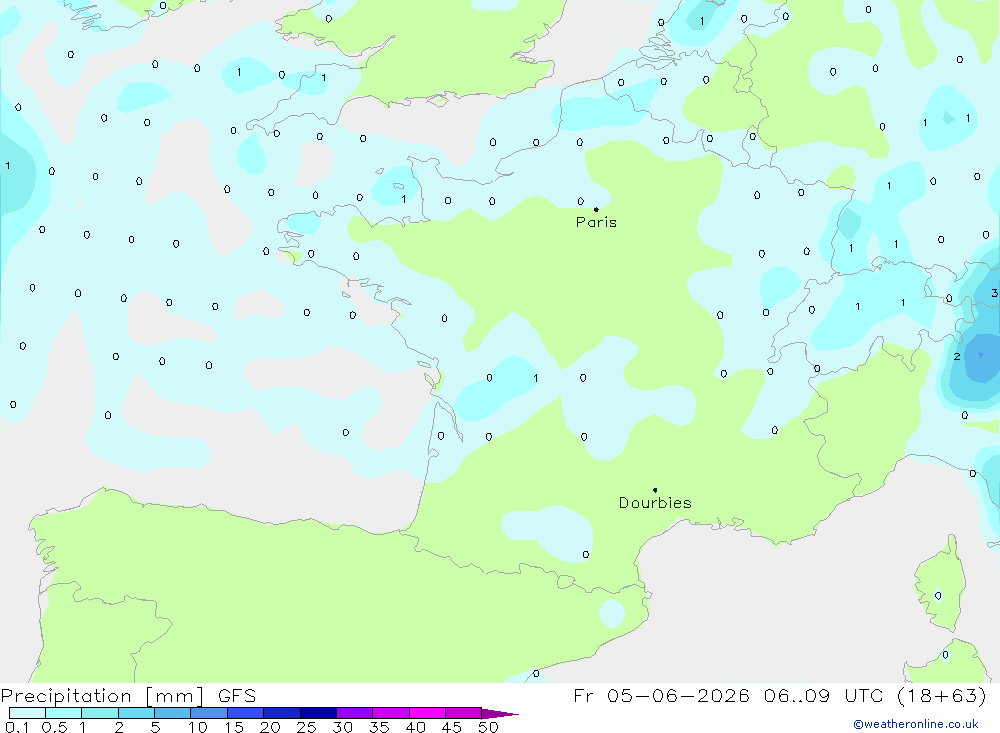Image resolution: width=1000 pixels, height=733 pixels.
Task: Choose the 15–20 mm legend color box
Action: pos(245,713)
